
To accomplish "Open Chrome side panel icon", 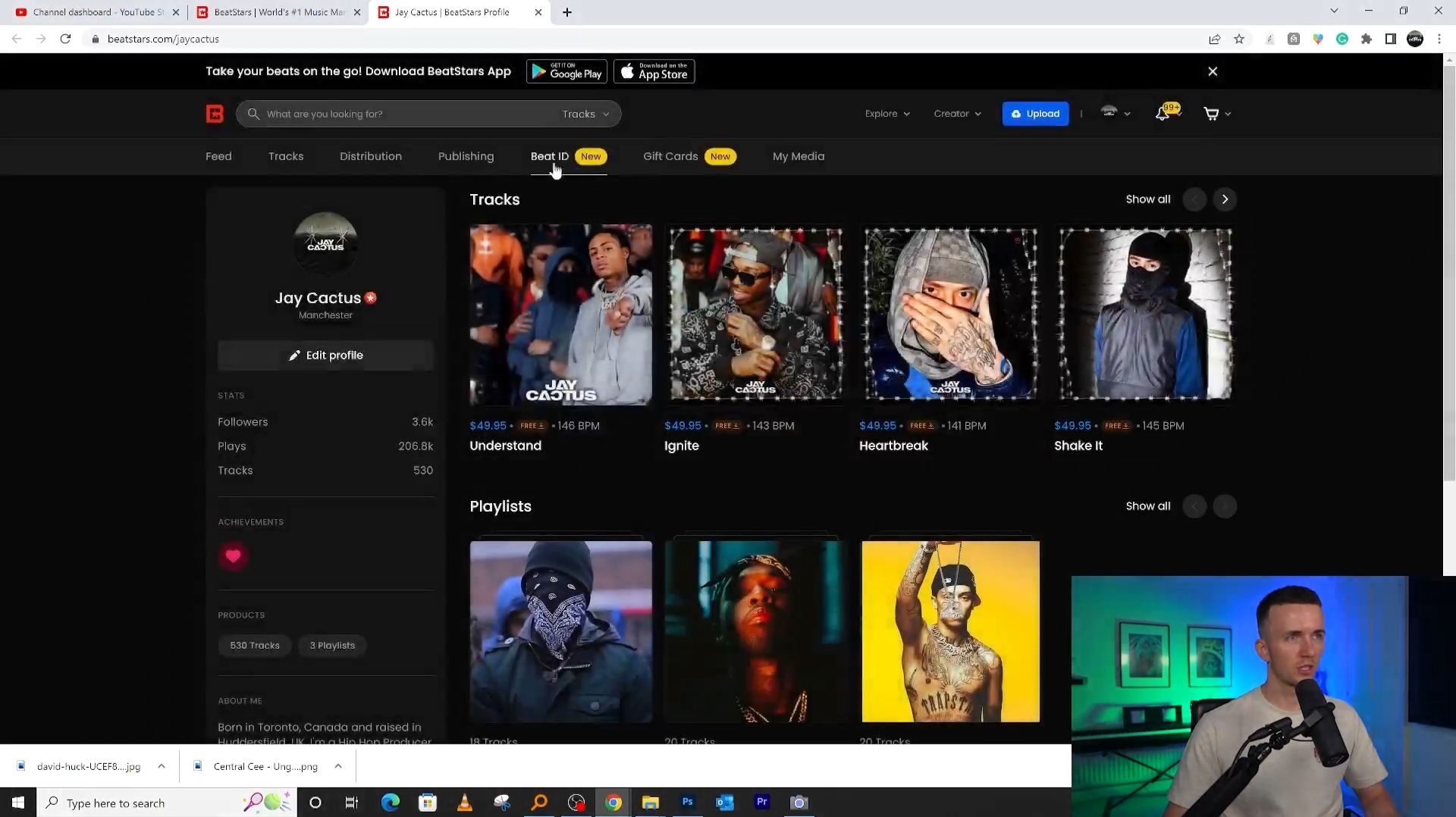I will pyautogui.click(x=1391, y=39).
